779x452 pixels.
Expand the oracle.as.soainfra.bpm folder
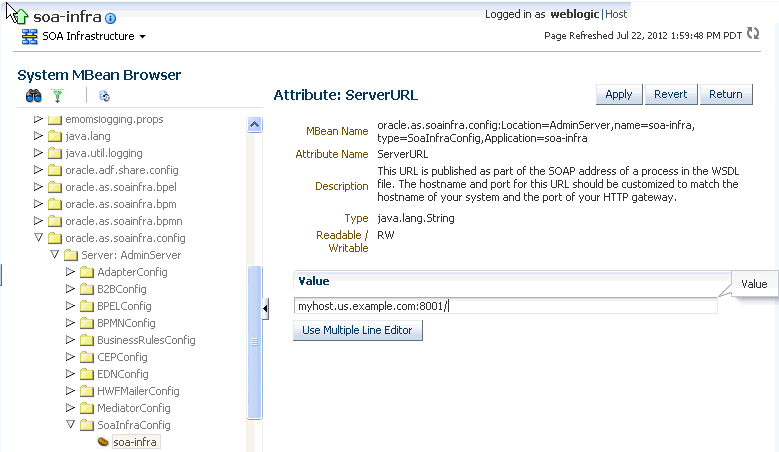(38, 203)
